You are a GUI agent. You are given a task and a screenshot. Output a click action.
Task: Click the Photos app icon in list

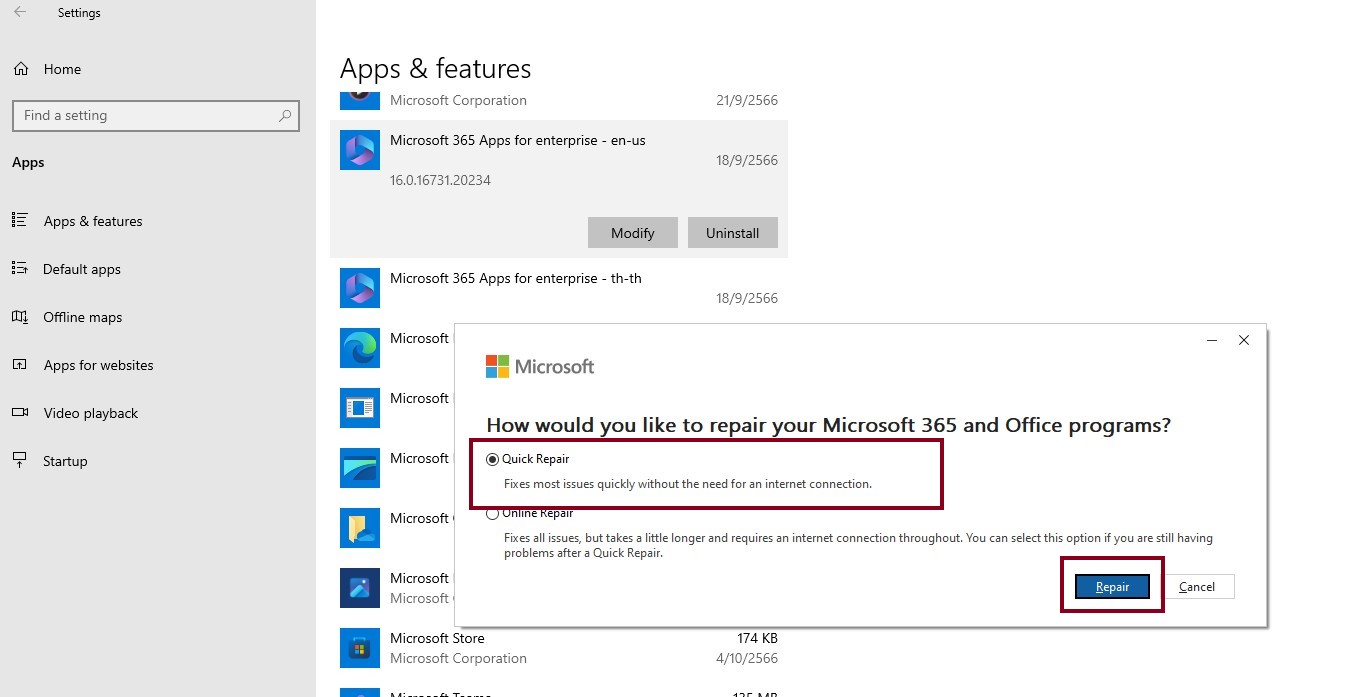(359, 588)
